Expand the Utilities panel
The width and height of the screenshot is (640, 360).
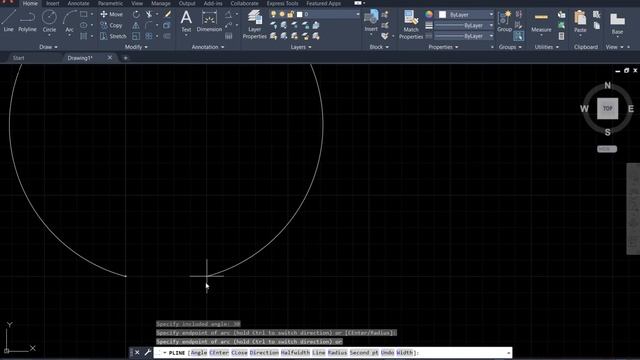(547, 47)
